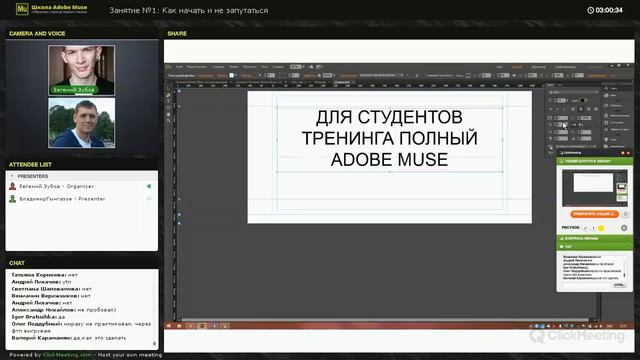The height and width of the screenshot is (360, 640).
Task: Select the Crop tool in the Muse toolbox
Action: [x=169, y=95]
